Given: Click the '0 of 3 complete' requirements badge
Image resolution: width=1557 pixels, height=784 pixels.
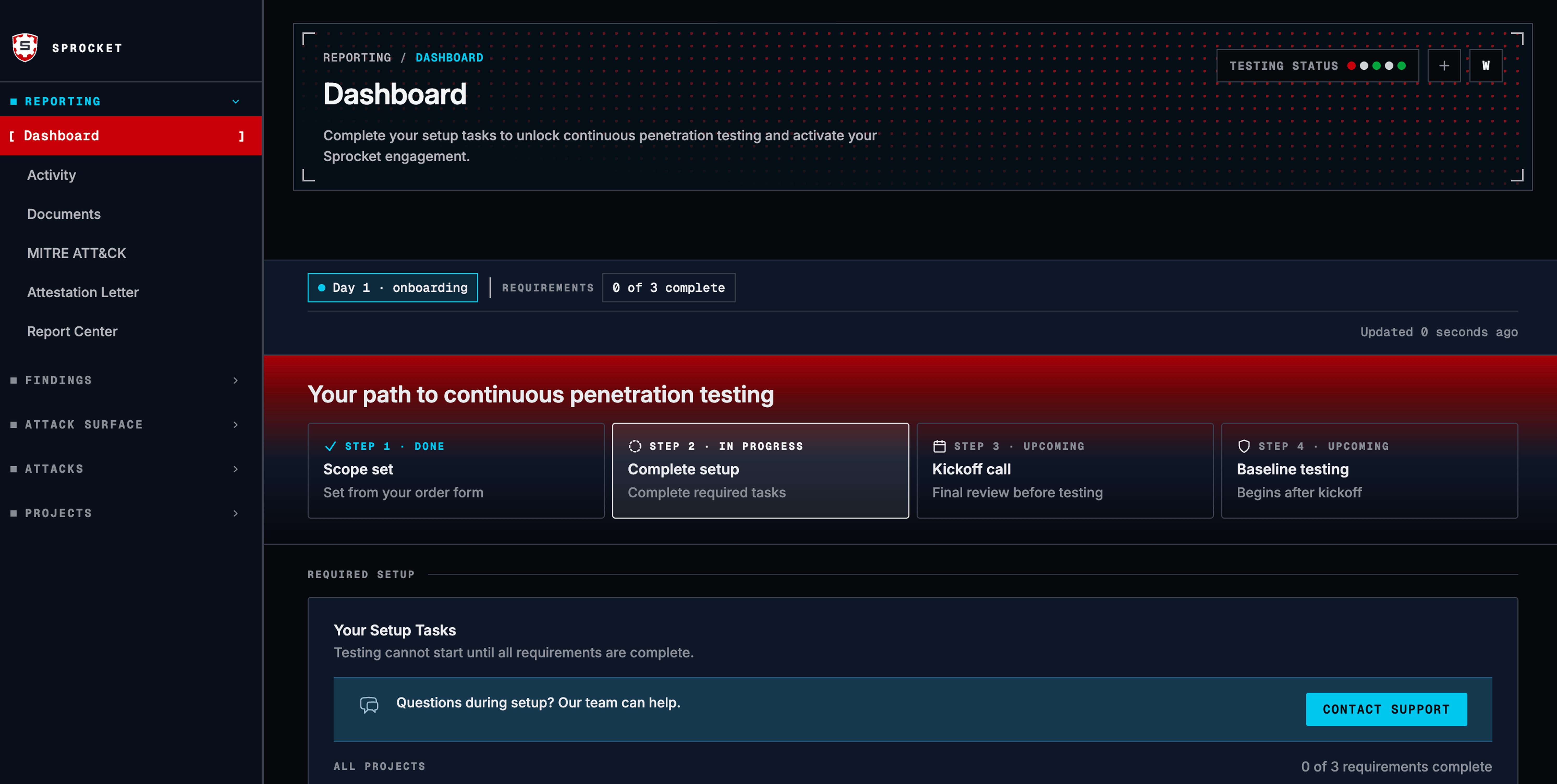Looking at the screenshot, I should click(668, 288).
